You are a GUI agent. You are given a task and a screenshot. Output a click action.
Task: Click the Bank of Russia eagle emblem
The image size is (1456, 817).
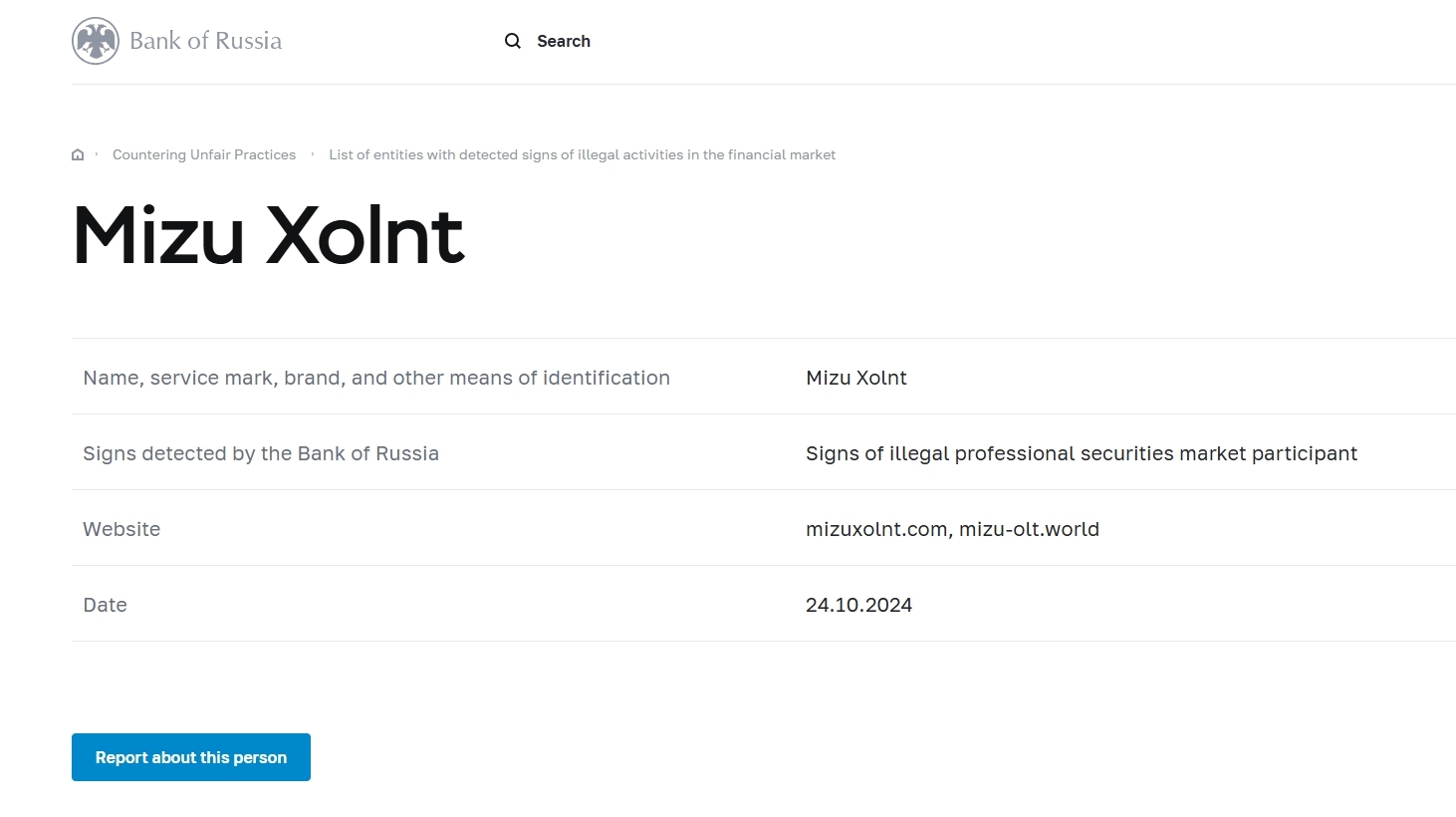[96, 41]
